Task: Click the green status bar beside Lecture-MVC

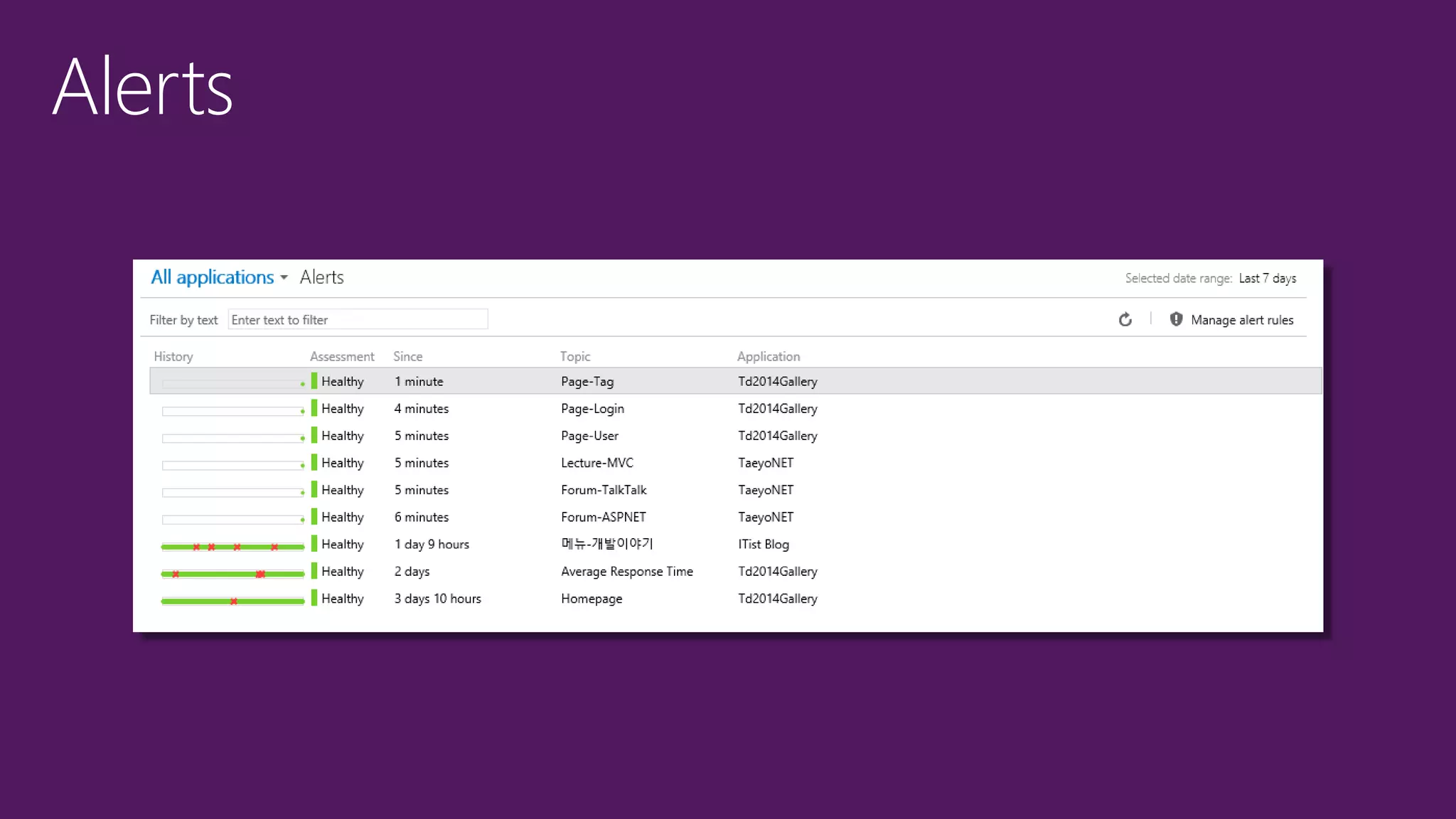Action: click(314, 463)
